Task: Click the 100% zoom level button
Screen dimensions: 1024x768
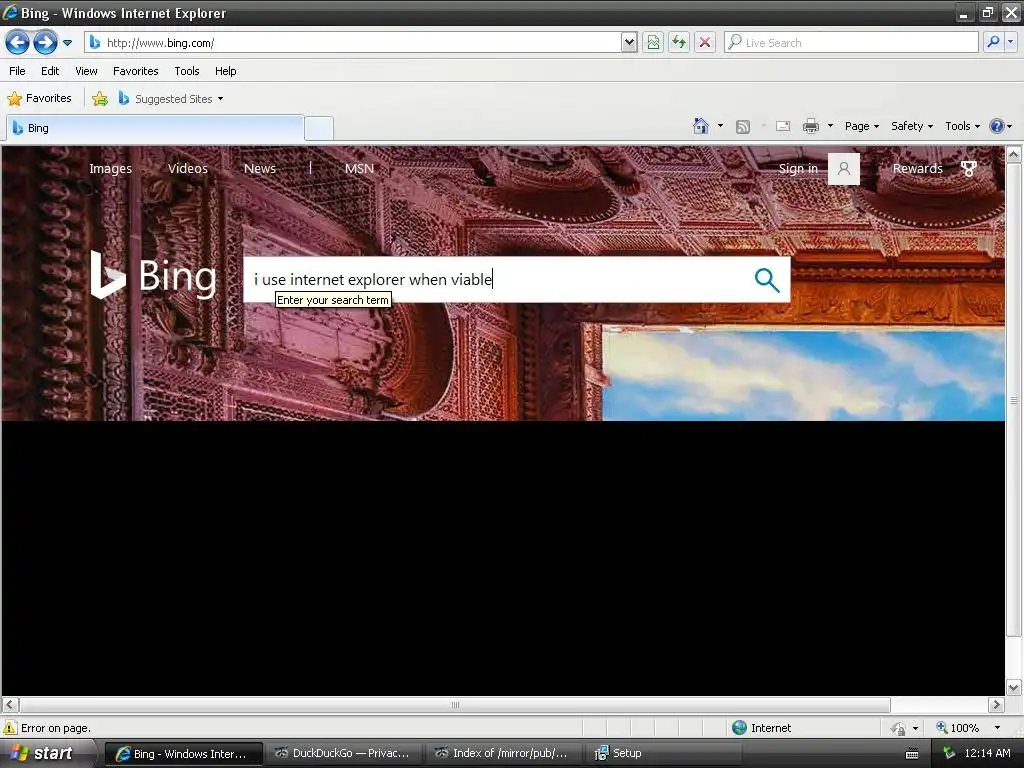Action: [957, 728]
